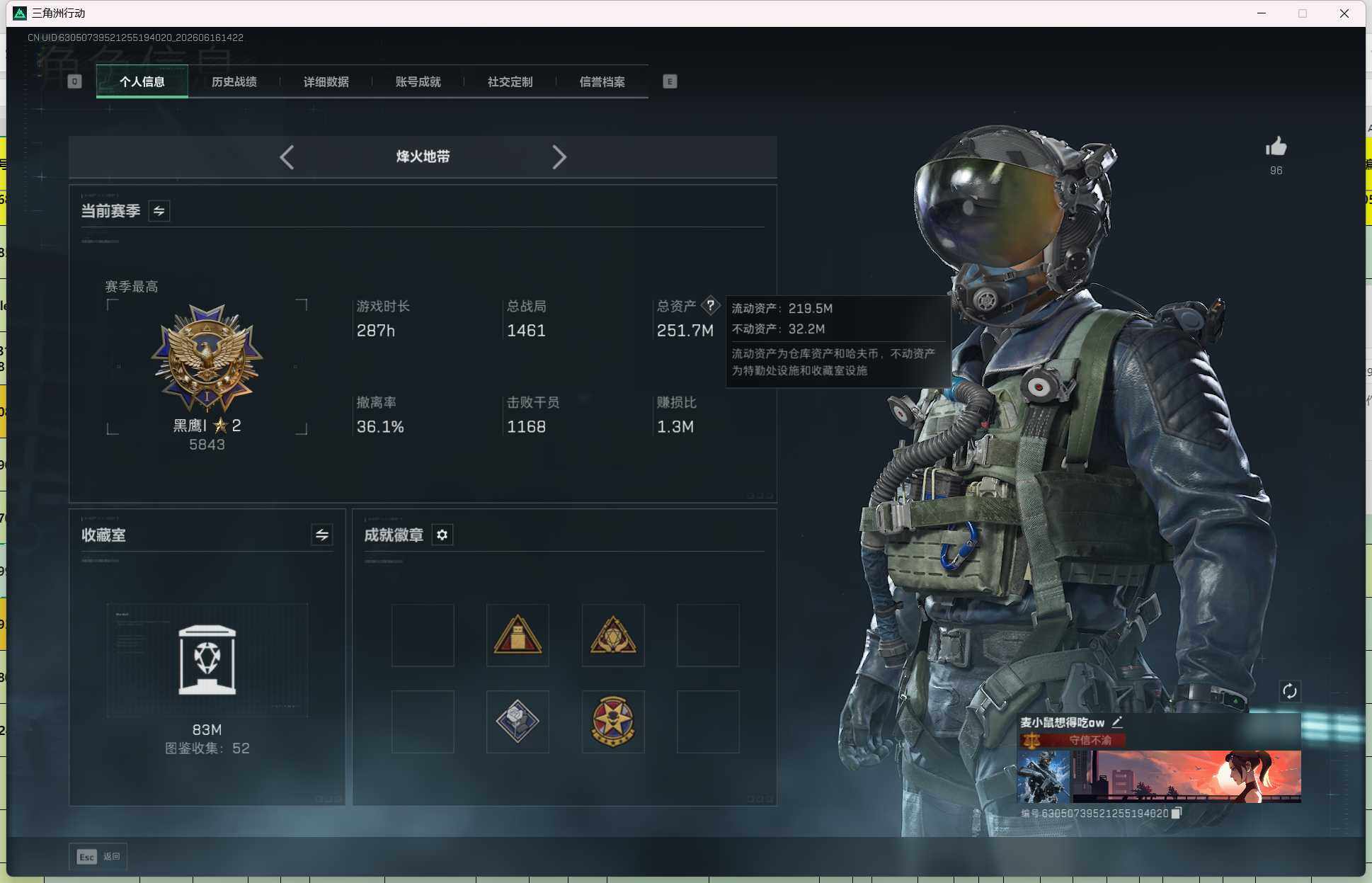Open 成就徽章 settings gear
Image resolution: width=1372 pixels, height=883 pixels.
(x=442, y=535)
